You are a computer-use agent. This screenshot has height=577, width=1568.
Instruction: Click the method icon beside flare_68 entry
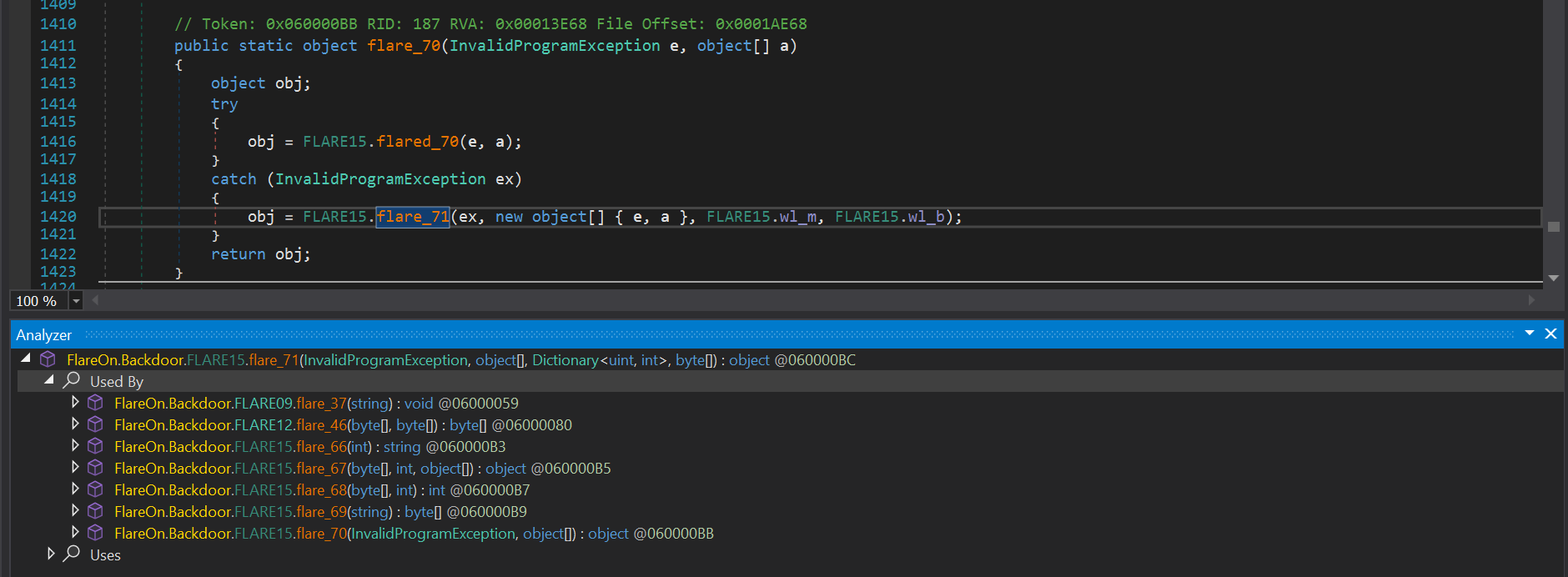pyautogui.click(x=96, y=489)
